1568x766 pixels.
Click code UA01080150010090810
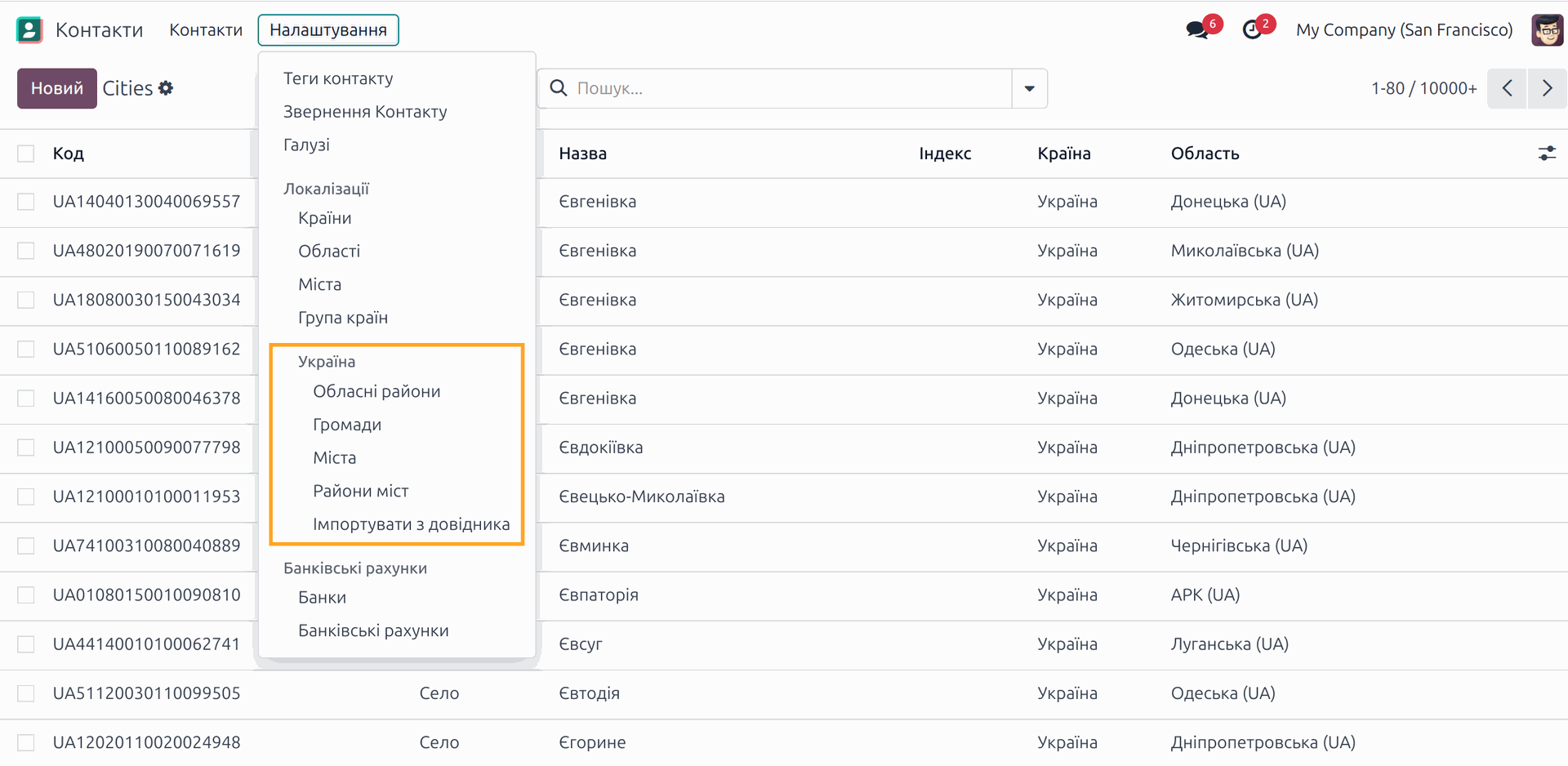click(x=146, y=595)
